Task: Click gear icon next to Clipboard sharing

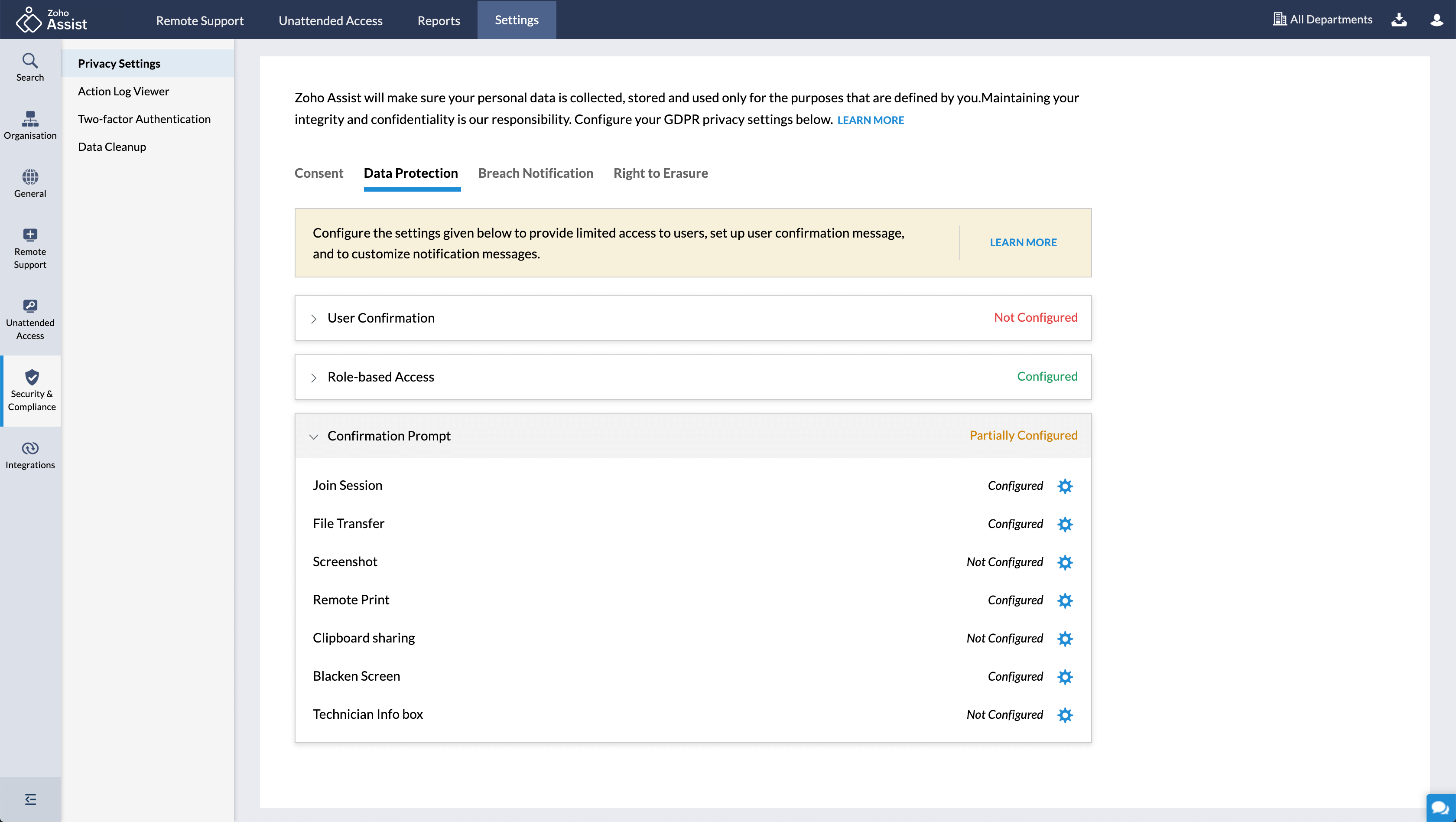Action: 1065,638
